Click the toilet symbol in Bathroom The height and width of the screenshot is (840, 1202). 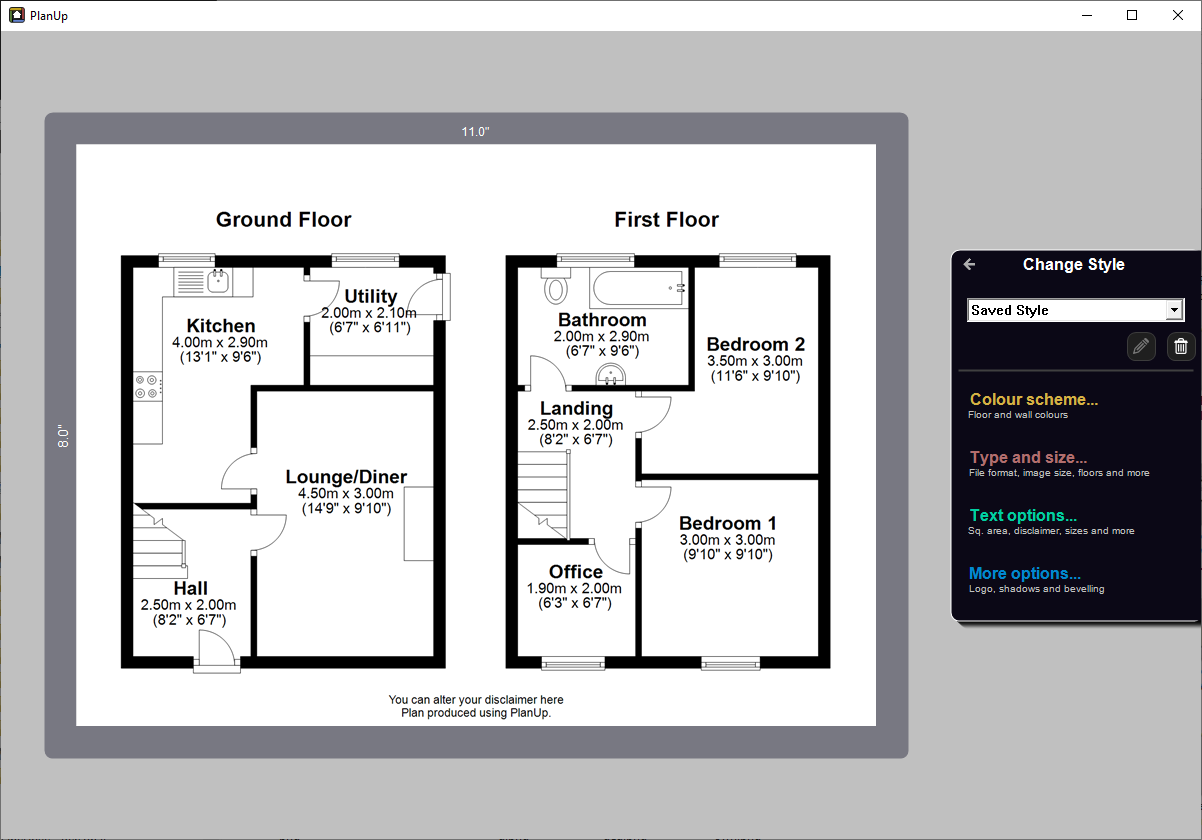[x=554, y=285]
